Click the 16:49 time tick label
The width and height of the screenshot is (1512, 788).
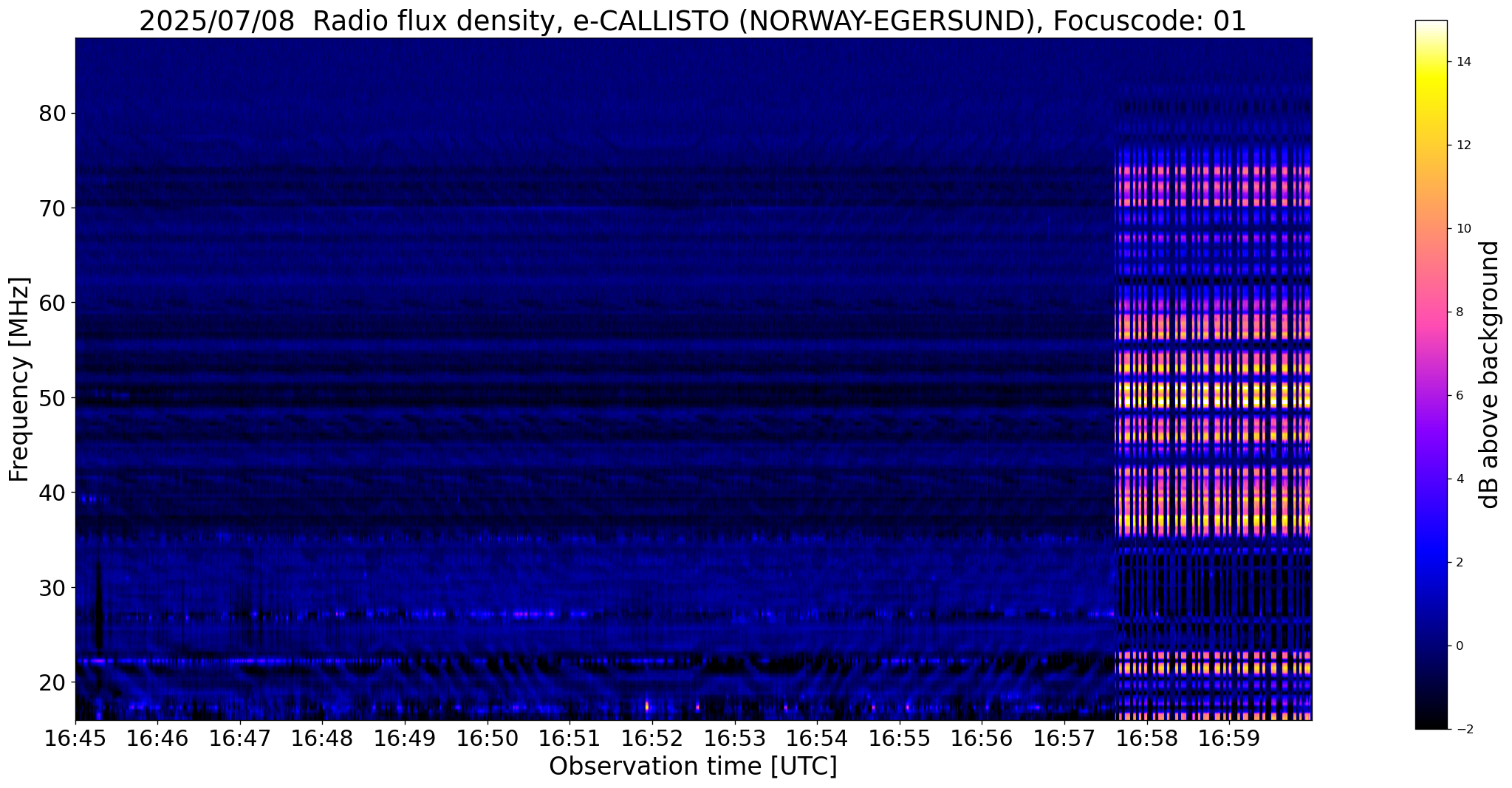point(405,738)
